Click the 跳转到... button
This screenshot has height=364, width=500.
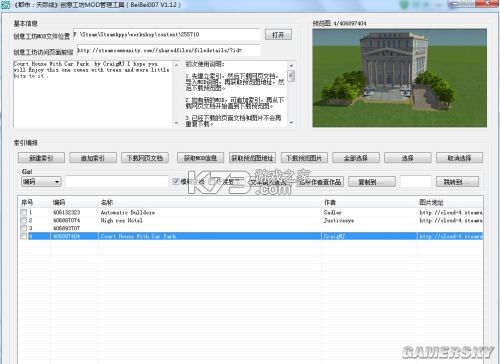pos(457,182)
